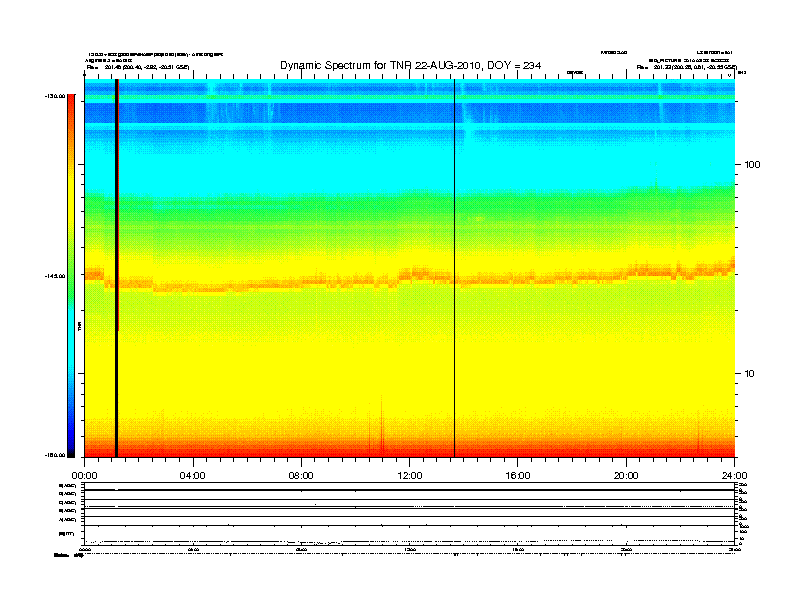
Task: Click the "Dynamic Spectrum for TNR 22-AUG-2010" title
Action: [410, 66]
